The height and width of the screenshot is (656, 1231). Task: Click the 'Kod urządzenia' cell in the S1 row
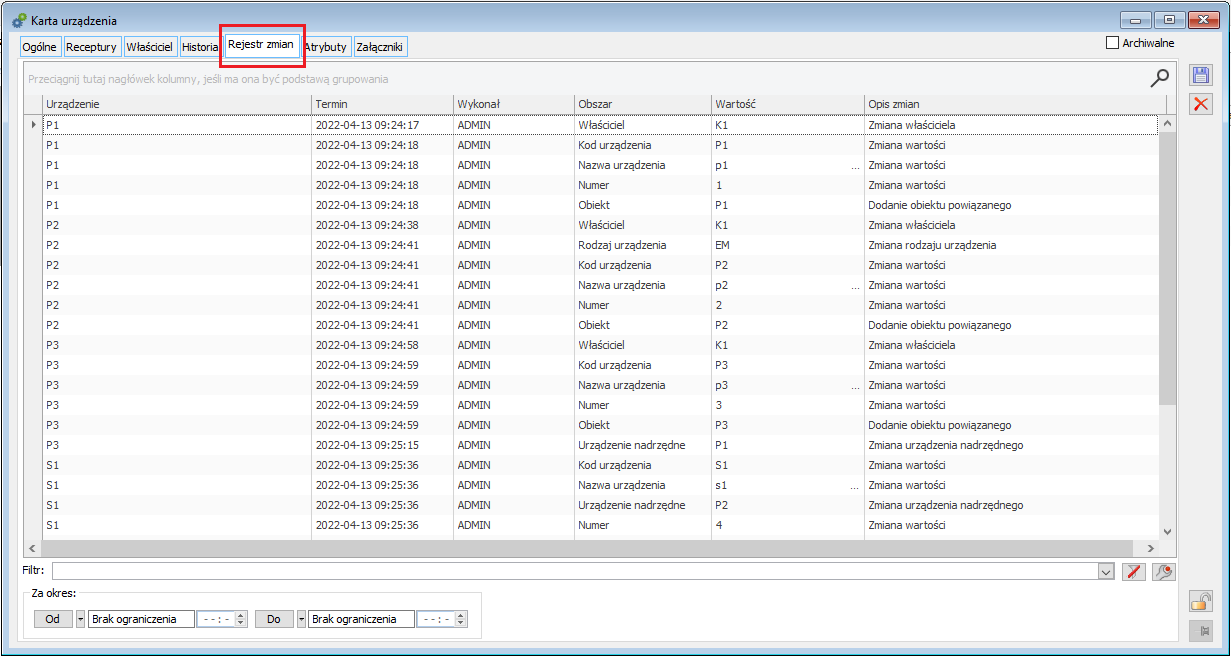coord(643,465)
